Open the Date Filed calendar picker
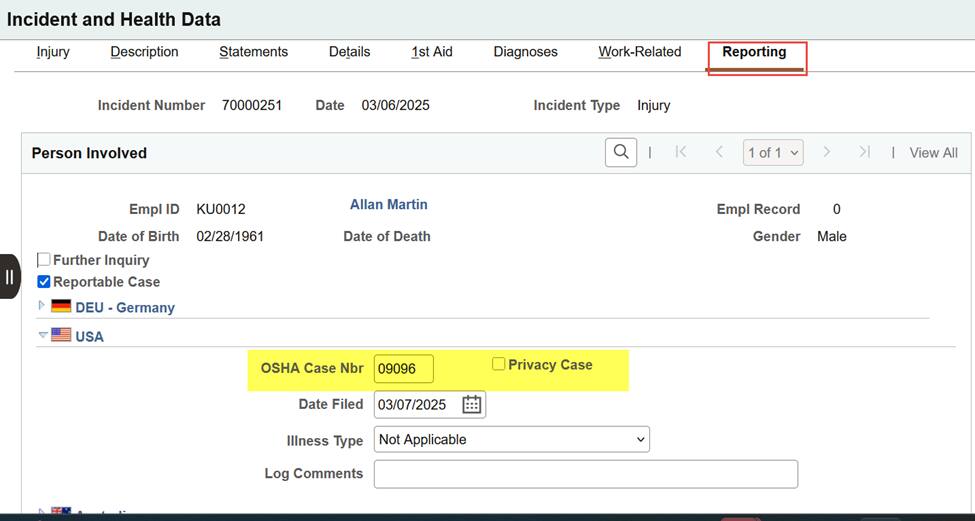The height and width of the screenshot is (521, 975). click(x=472, y=404)
